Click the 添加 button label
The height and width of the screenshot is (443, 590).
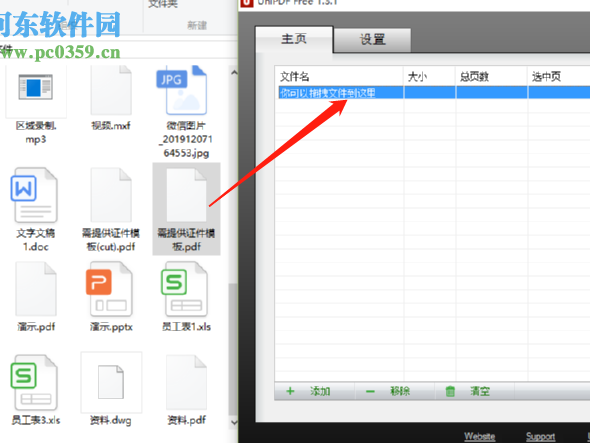tap(320, 391)
